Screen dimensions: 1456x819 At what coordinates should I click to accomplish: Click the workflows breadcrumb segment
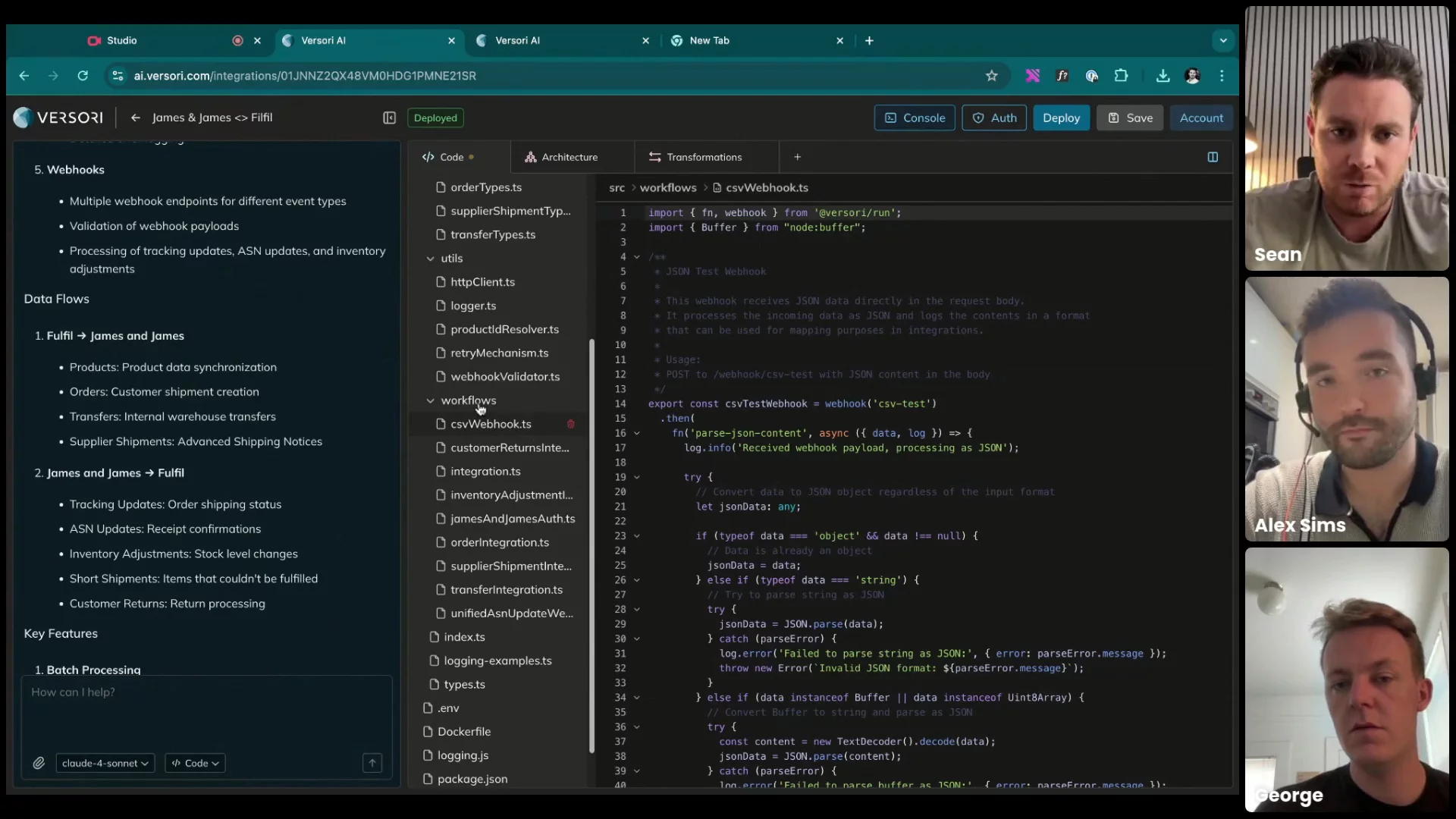coord(667,187)
